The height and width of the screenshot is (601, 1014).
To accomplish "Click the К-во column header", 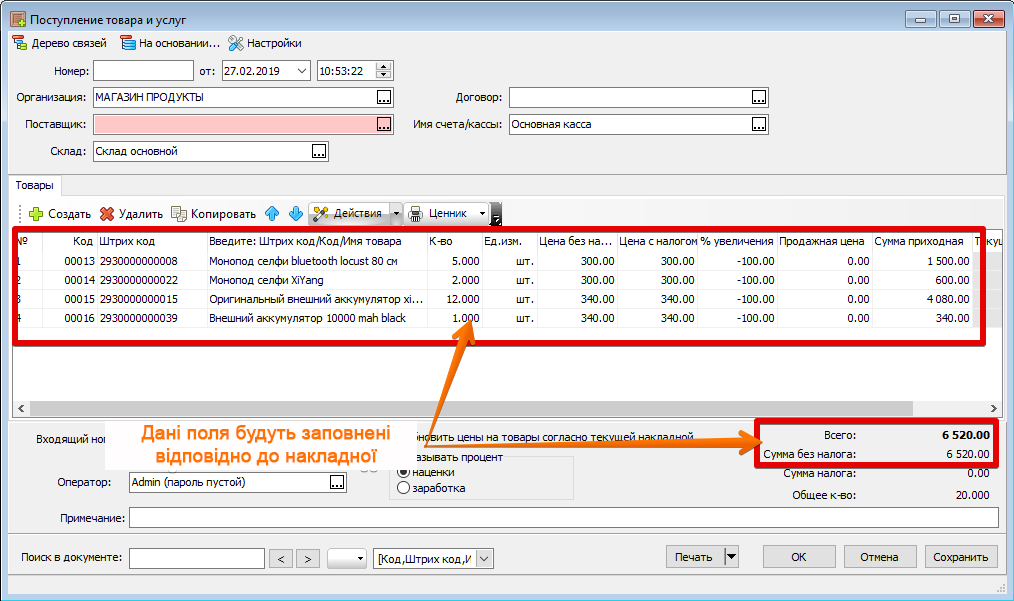I will point(454,241).
